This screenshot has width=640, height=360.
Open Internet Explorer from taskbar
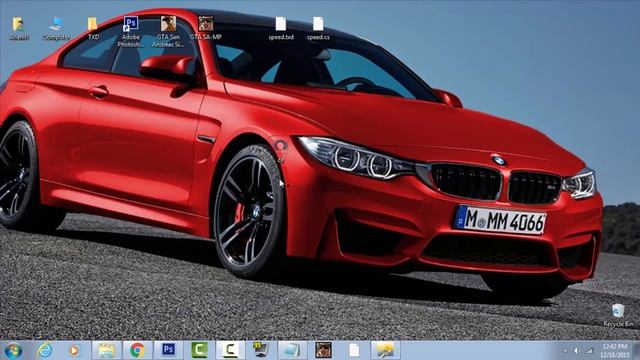[44, 350]
